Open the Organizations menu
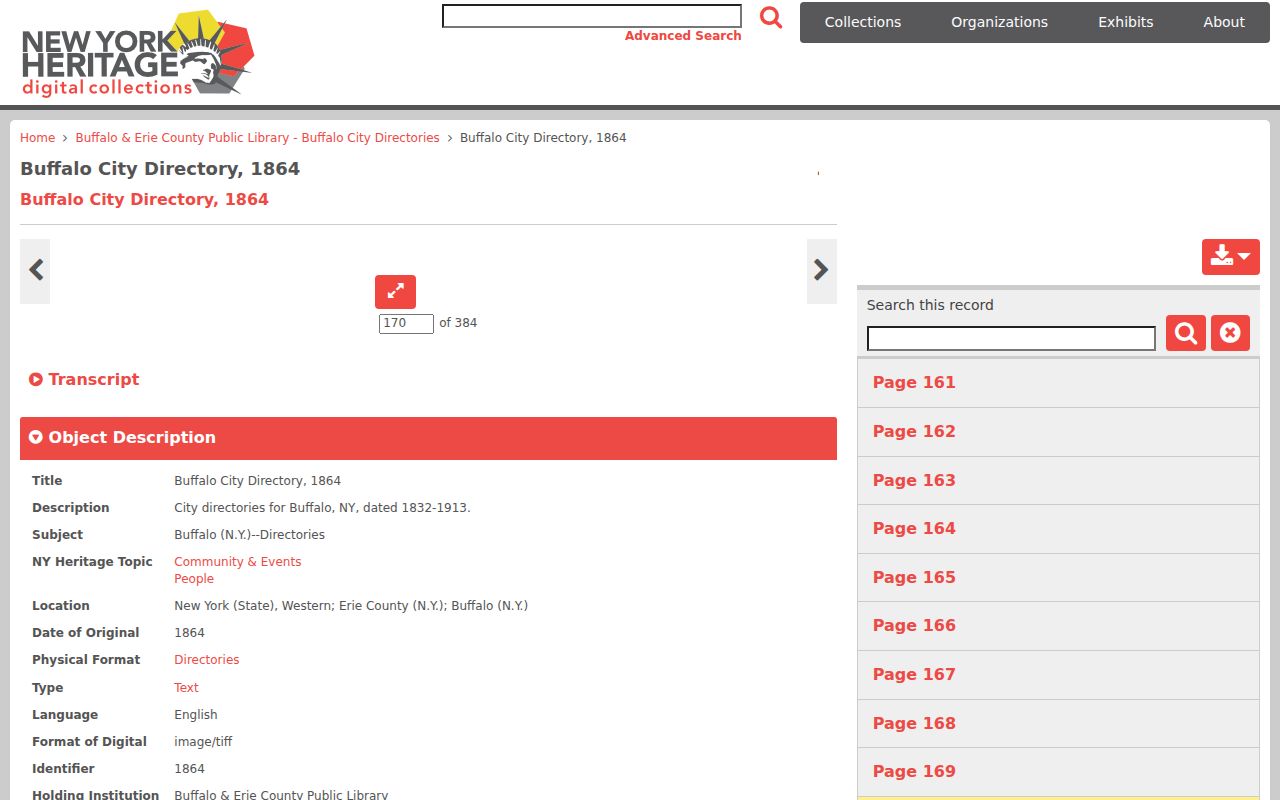 coord(999,22)
